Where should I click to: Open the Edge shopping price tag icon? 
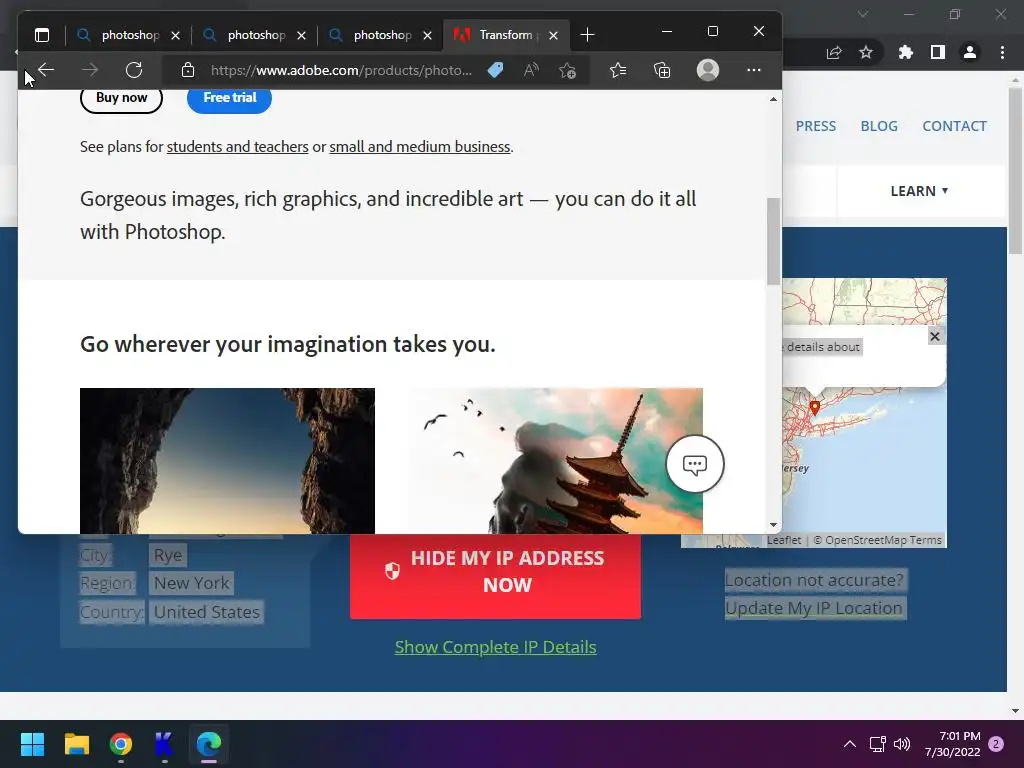pos(495,70)
